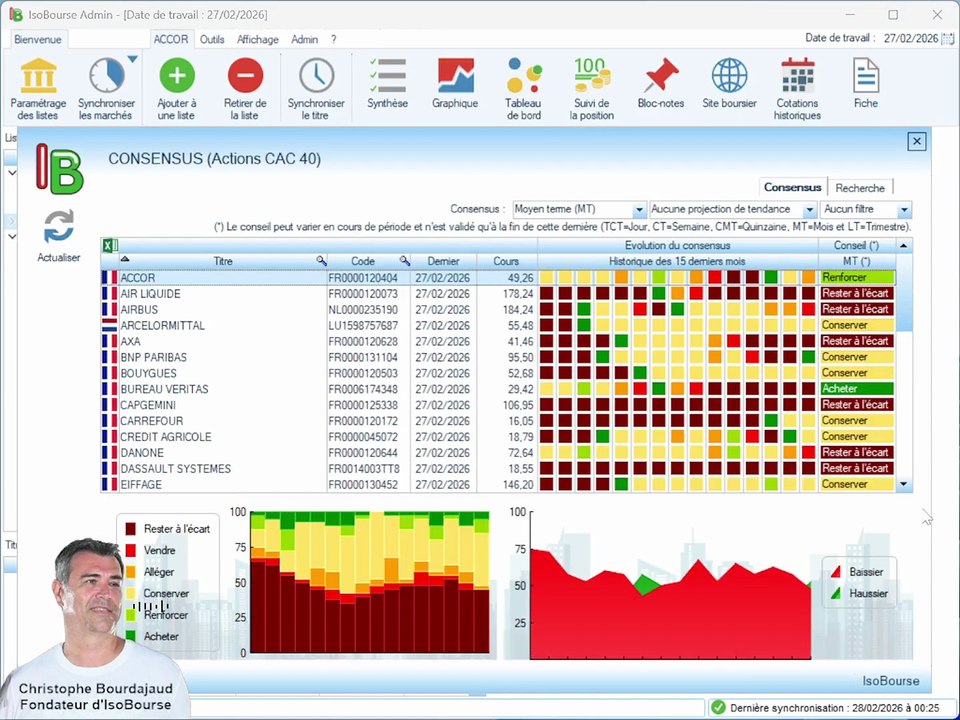The image size is (960, 720).
Task: Open the Outils menu
Action: [212, 39]
